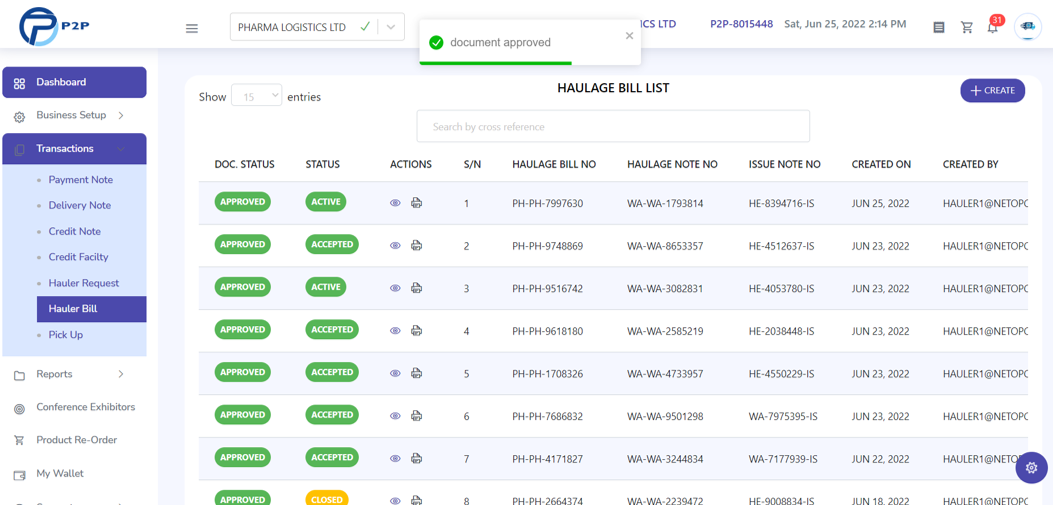The image size is (1053, 505).
Task: Click the Business Setup gear icon
Action: (x=19, y=117)
